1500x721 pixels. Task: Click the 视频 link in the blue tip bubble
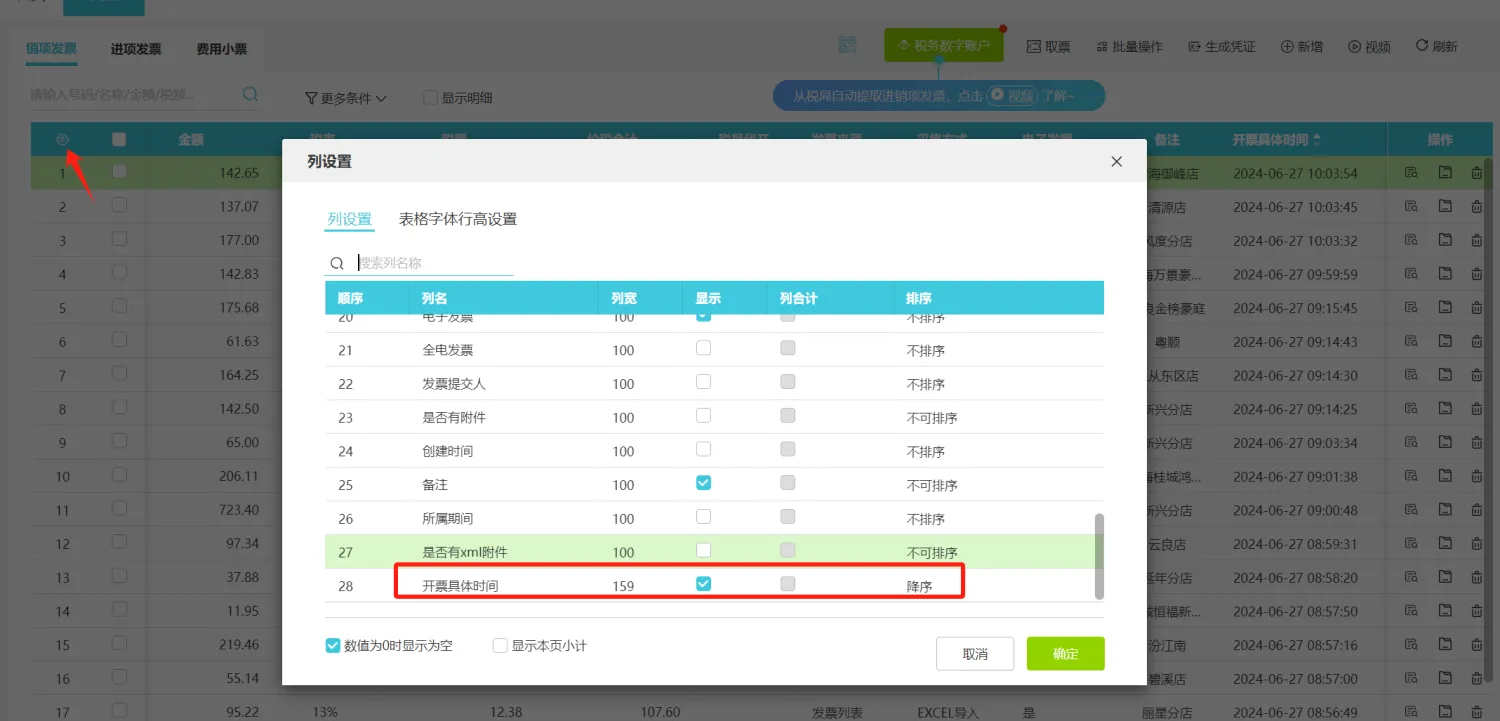[x=1010, y=96]
